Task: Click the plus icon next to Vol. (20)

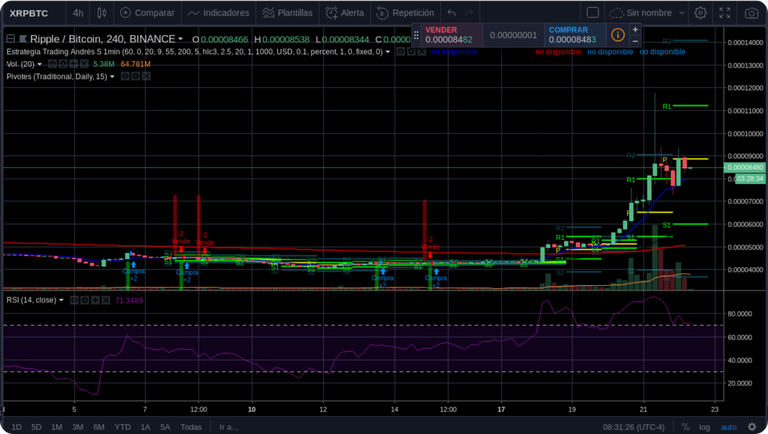Action: (x=73, y=64)
